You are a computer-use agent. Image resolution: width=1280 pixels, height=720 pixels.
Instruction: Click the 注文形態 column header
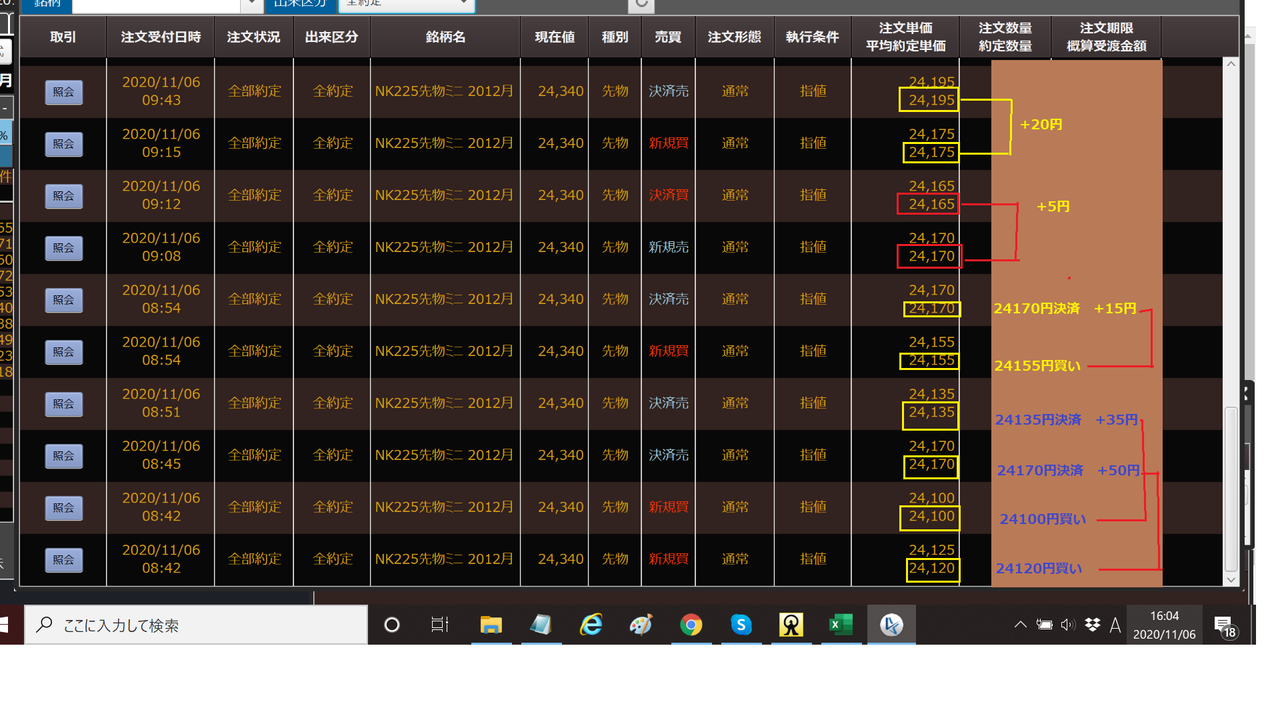coord(734,37)
